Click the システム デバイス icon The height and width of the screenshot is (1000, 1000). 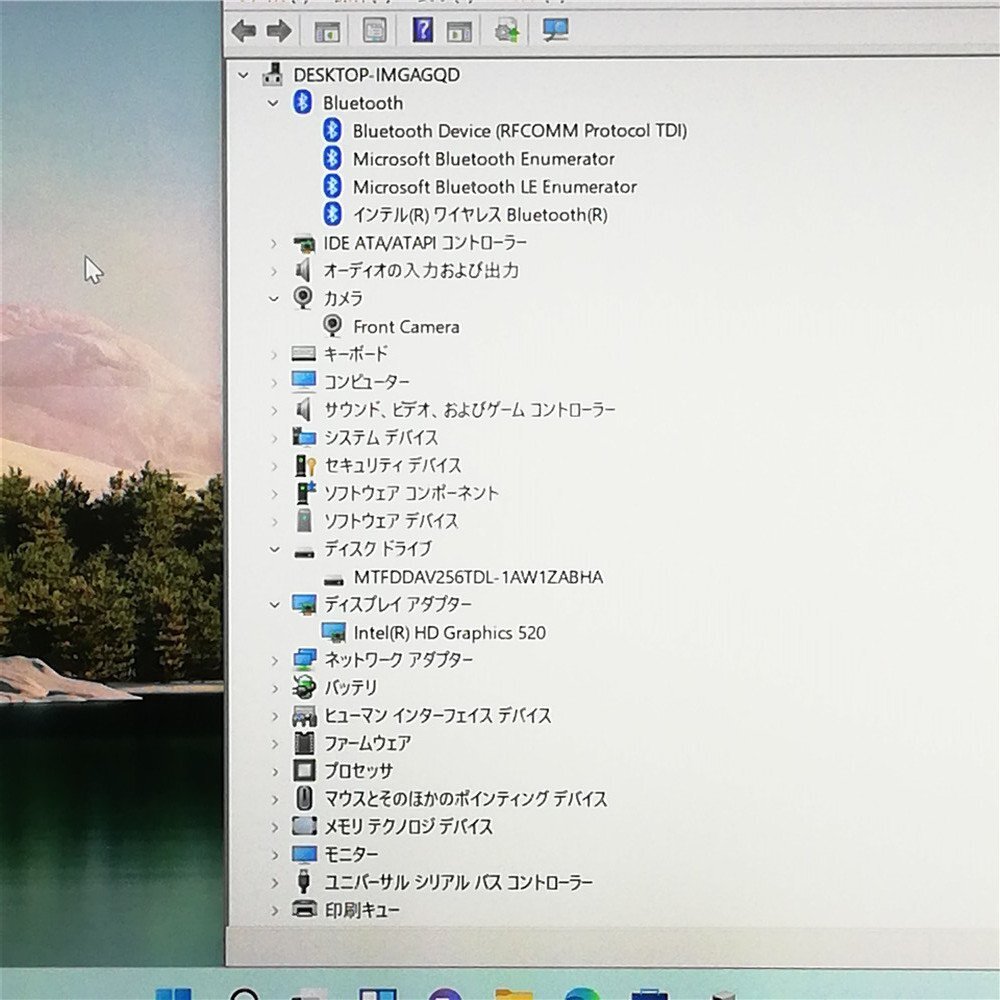point(304,438)
